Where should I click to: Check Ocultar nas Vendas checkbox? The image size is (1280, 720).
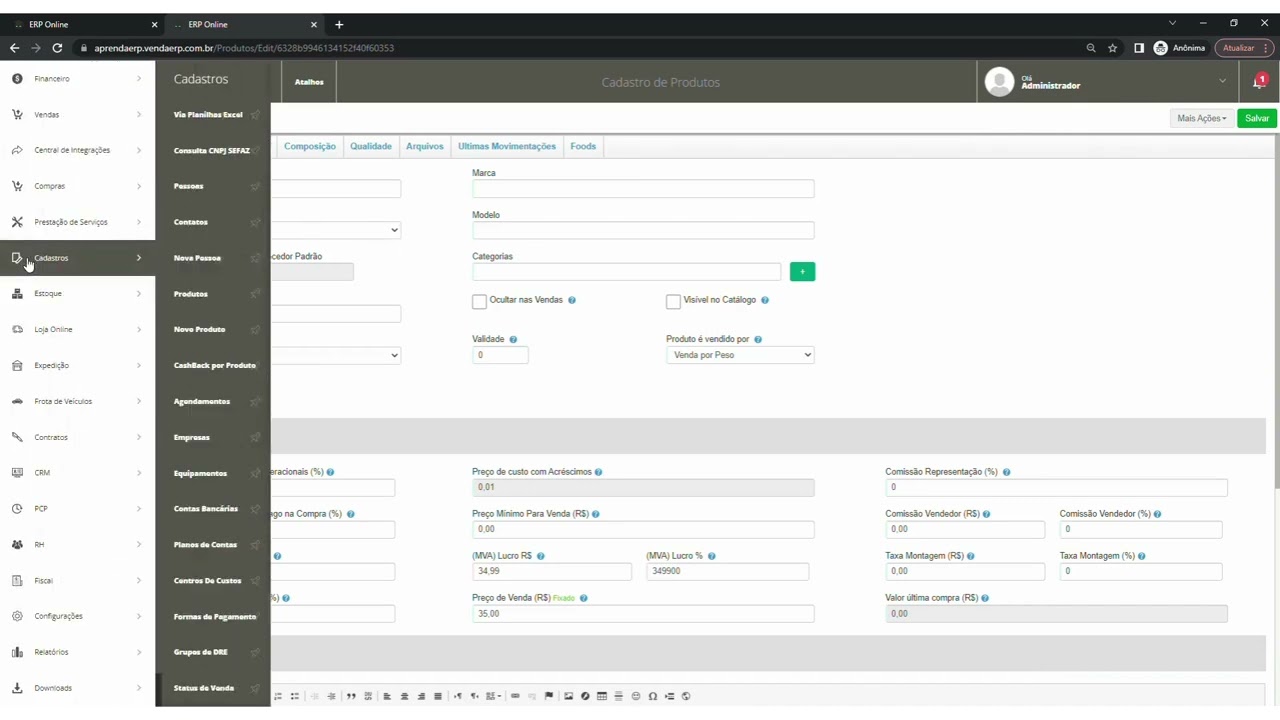[x=479, y=301]
